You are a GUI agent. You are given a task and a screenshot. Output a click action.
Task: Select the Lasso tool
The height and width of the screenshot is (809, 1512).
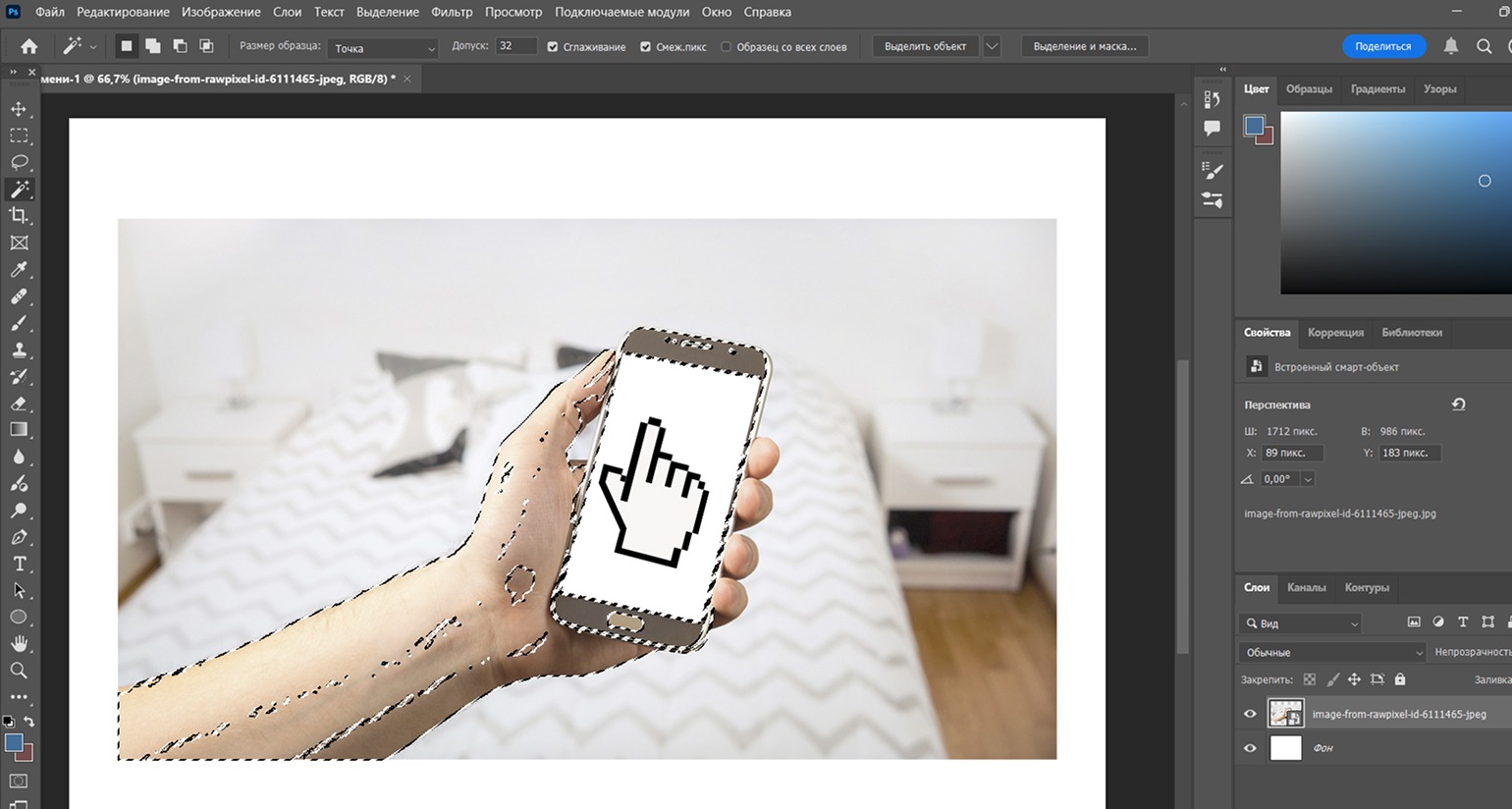click(x=19, y=162)
